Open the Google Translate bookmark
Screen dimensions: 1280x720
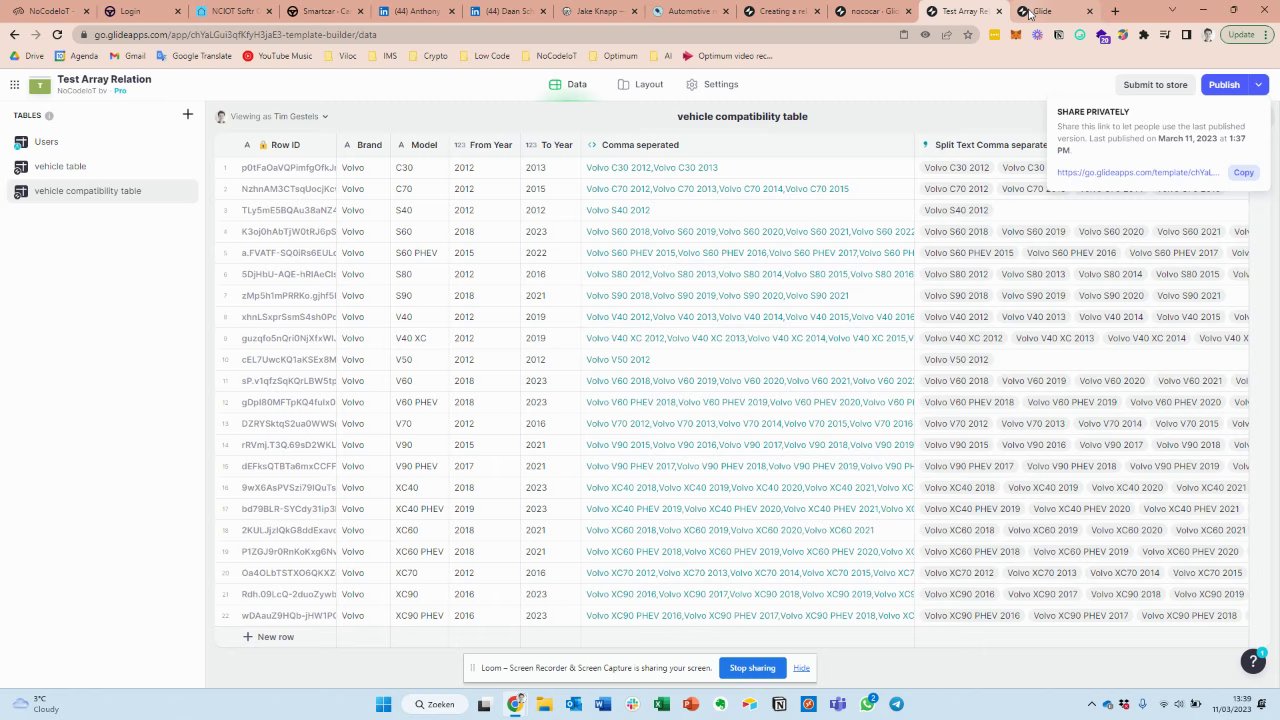(193, 56)
